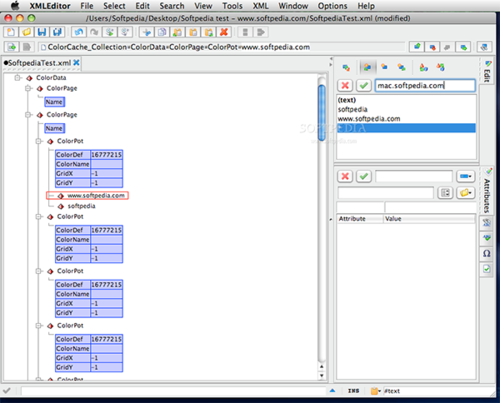500x403 pixels.
Task: Open the XML menu
Action: pos(261,6)
